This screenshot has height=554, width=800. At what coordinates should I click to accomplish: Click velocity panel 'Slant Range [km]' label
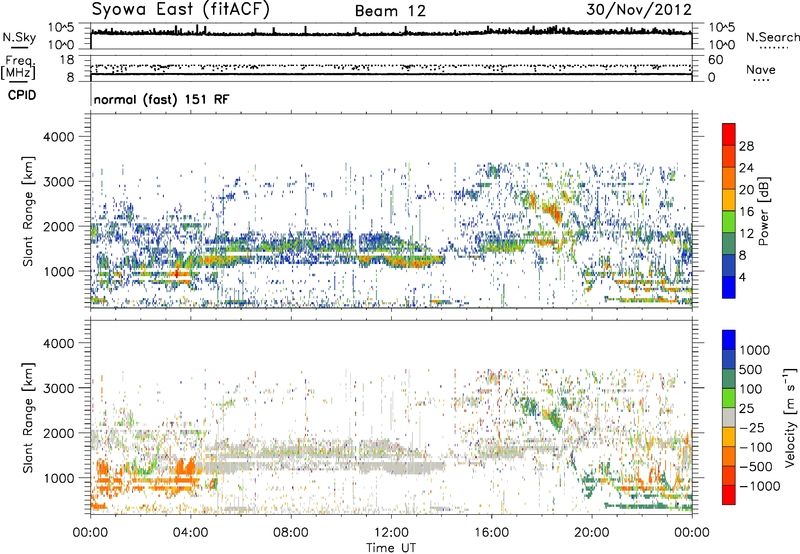tap(28, 417)
